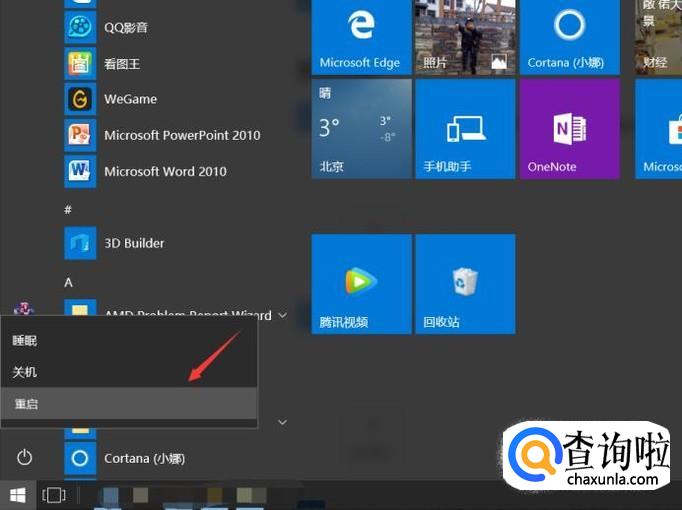Click the QQ影音 label text
Screen dimensions: 682x510
(126, 27)
